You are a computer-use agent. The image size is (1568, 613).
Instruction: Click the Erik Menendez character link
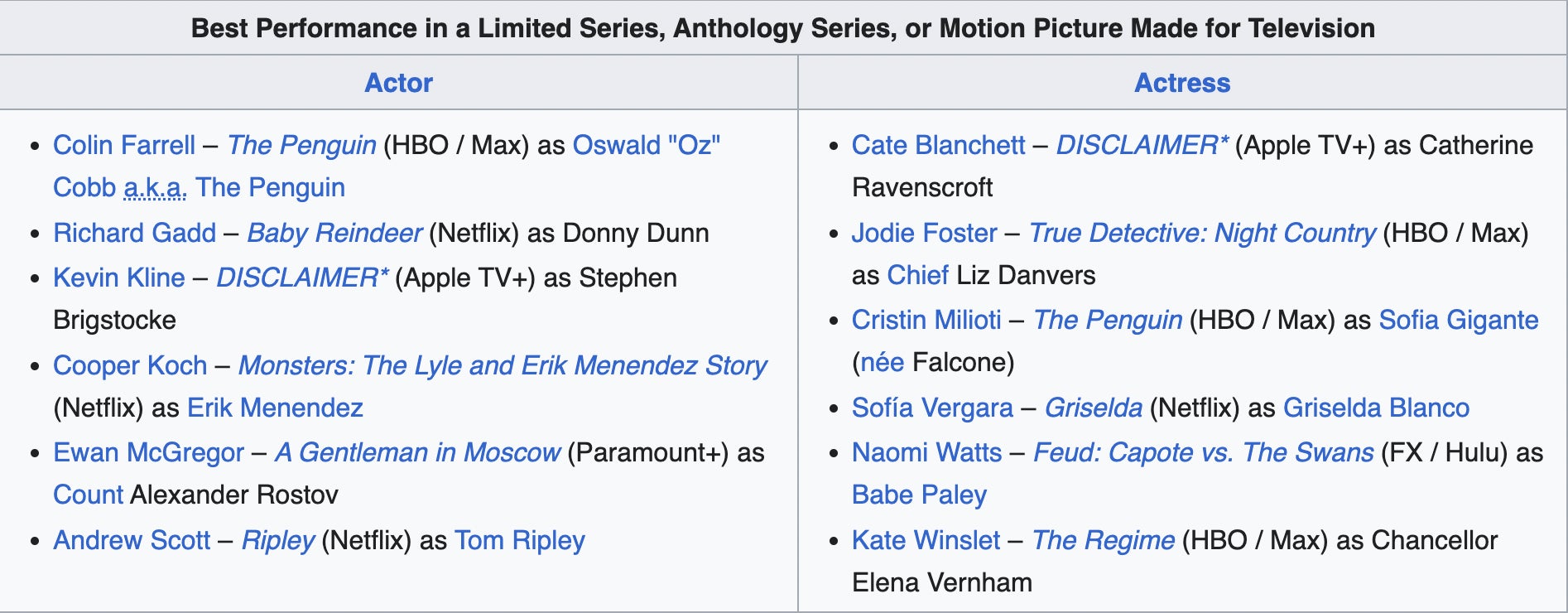(275, 408)
